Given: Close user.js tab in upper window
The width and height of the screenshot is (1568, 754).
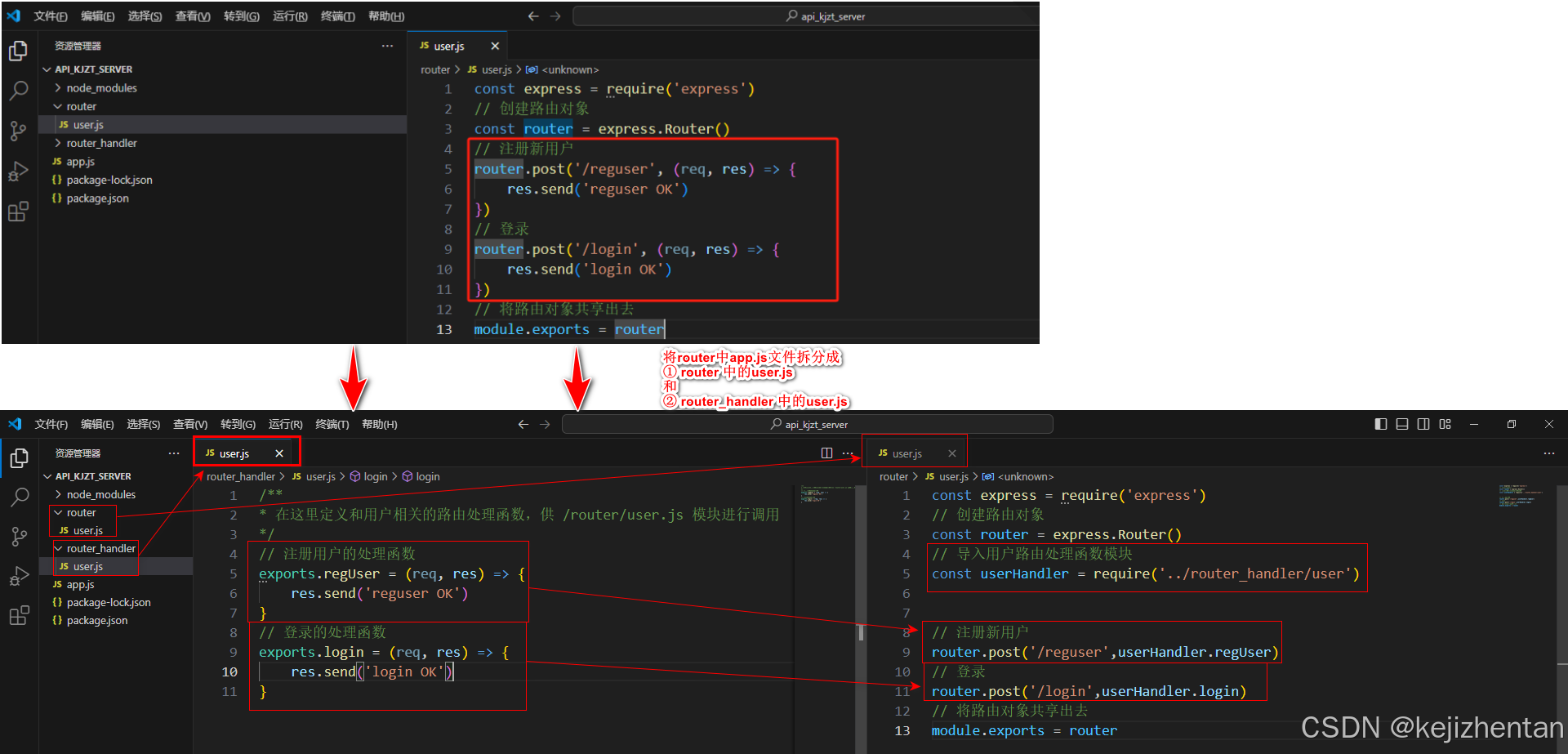Looking at the screenshot, I should point(495,46).
